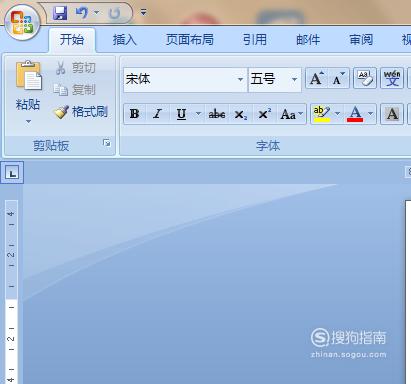Open the 插入 tab

pyautogui.click(x=124, y=40)
